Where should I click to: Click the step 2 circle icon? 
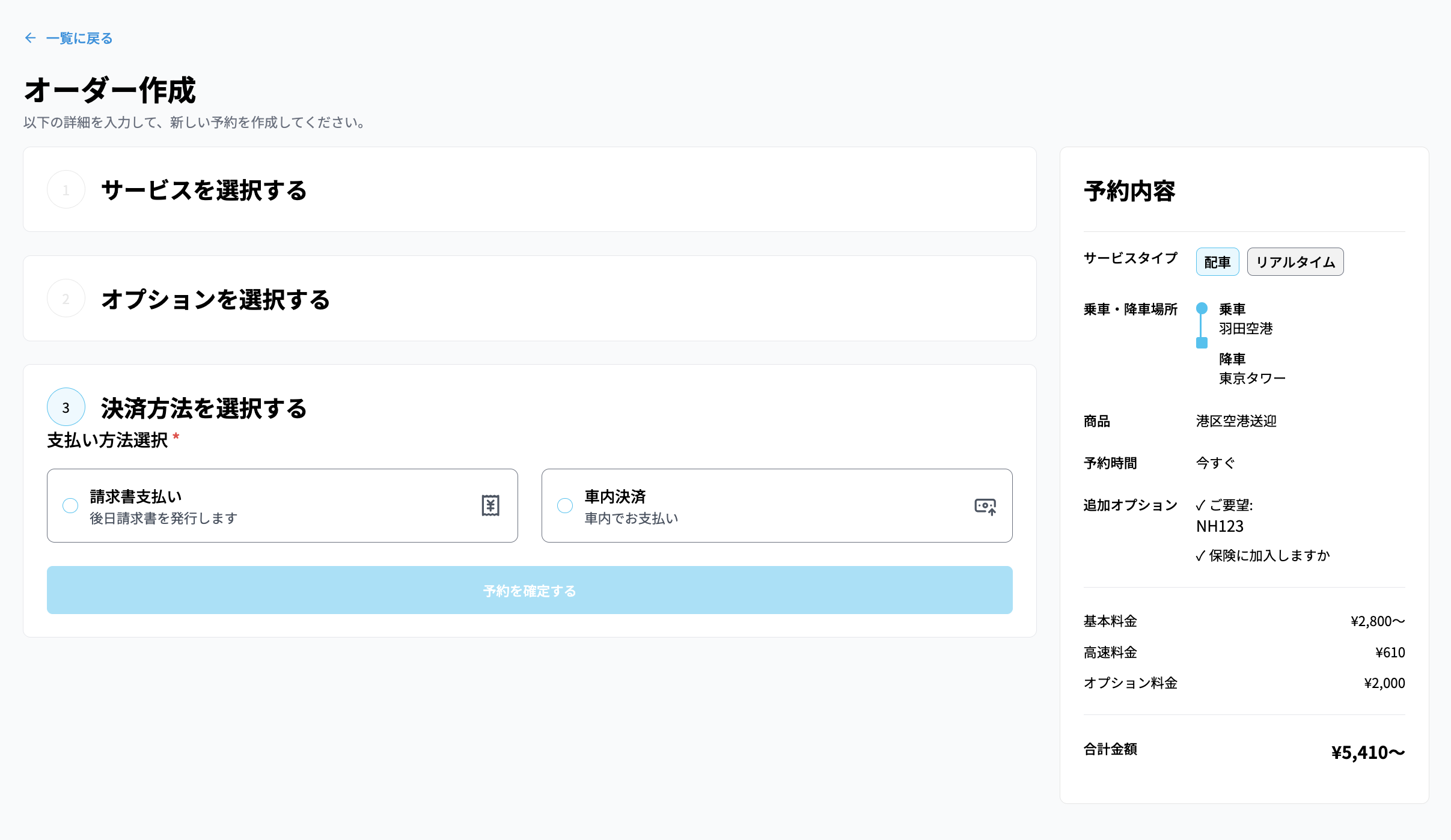tap(66, 299)
